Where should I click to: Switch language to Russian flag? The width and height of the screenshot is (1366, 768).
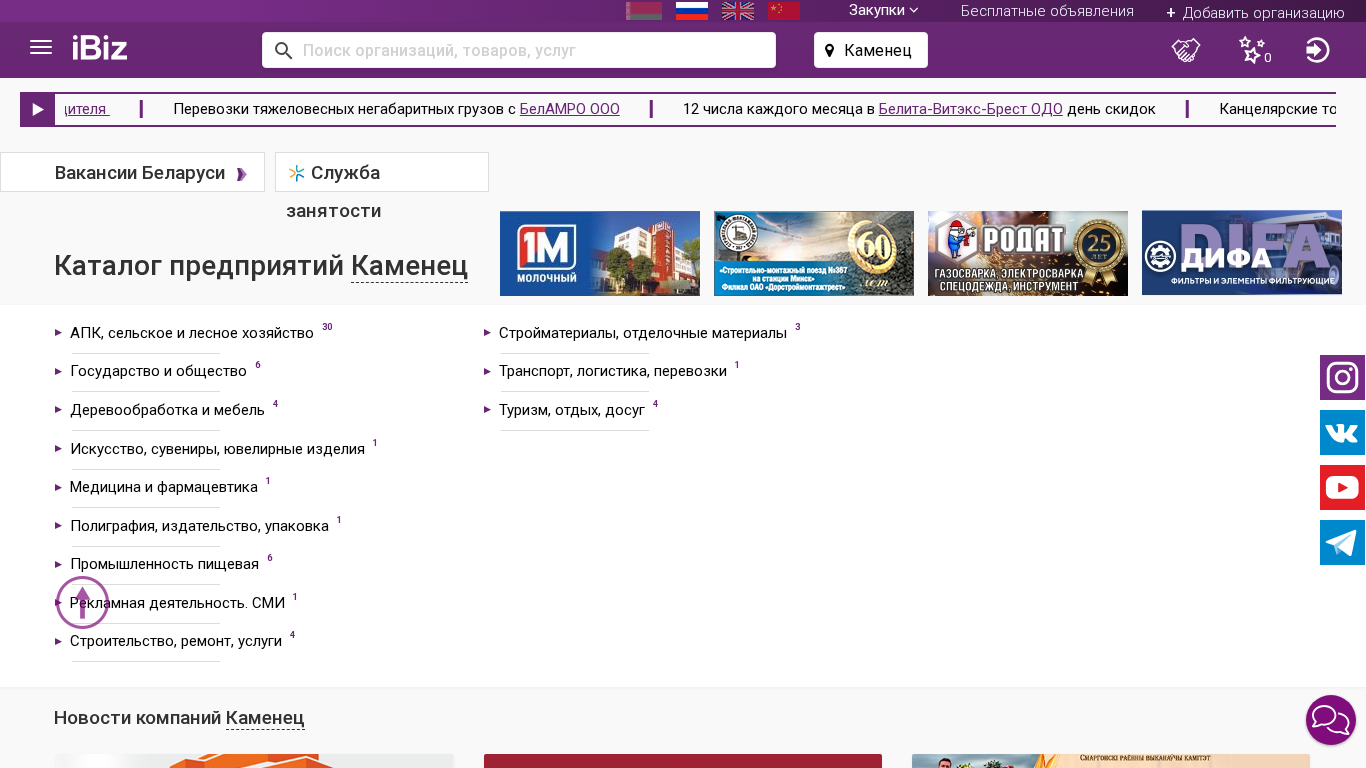(x=692, y=11)
